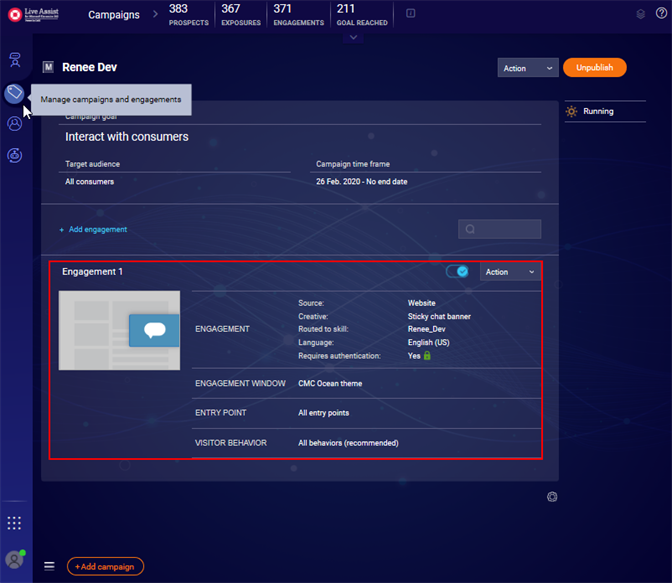Click the Add campaign button
The width and height of the screenshot is (672, 583).
click(106, 567)
